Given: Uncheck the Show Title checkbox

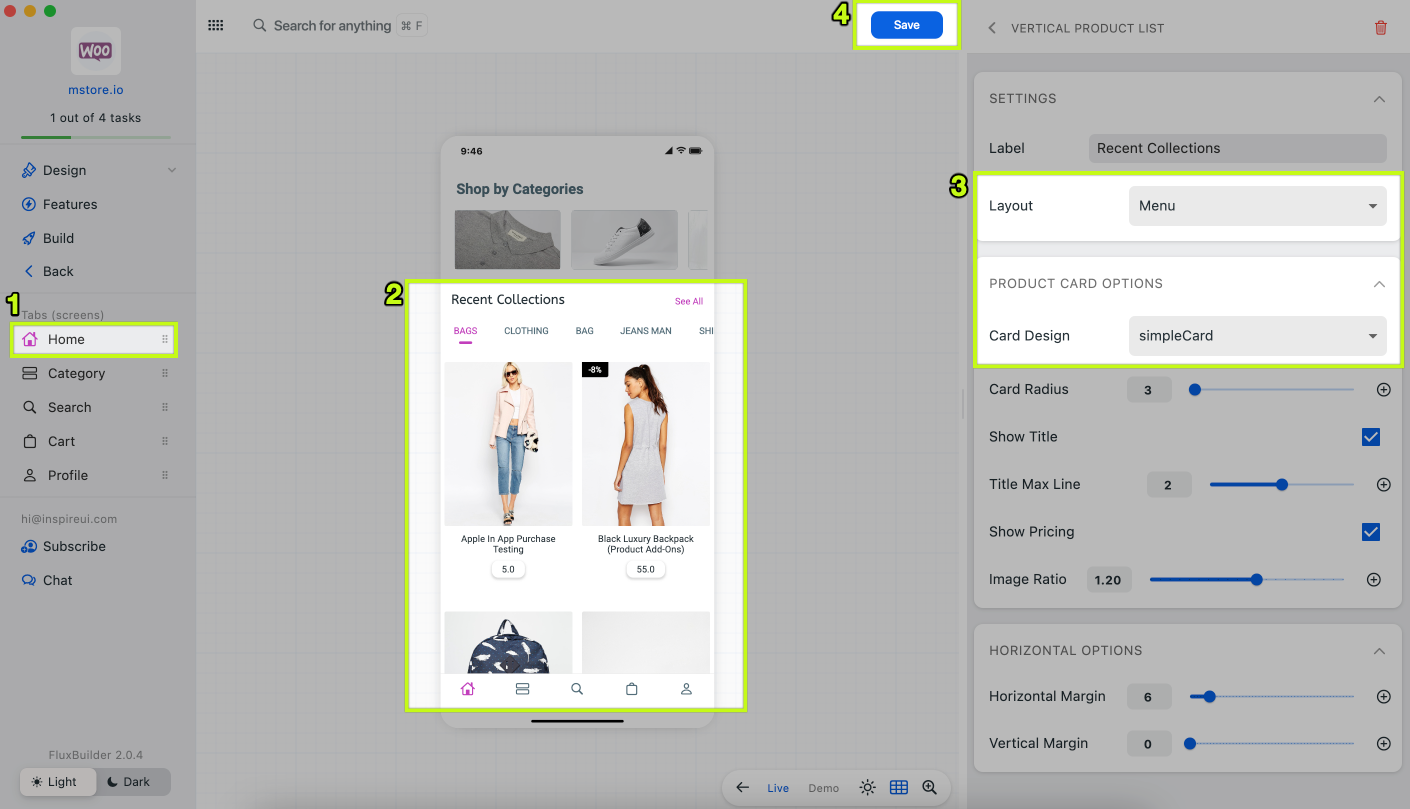Looking at the screenshot, I should pyautogui.click(x=1371, y=437).
